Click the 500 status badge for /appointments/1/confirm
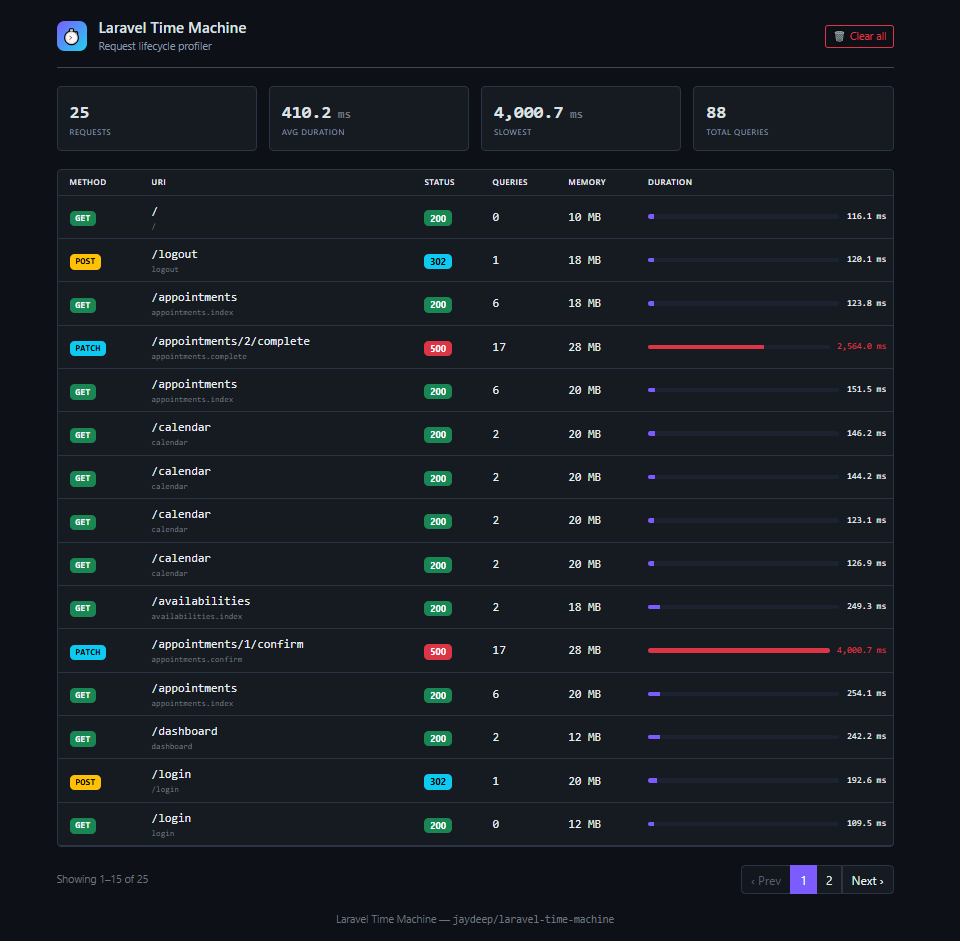The image size is (960, 941). 438,652
